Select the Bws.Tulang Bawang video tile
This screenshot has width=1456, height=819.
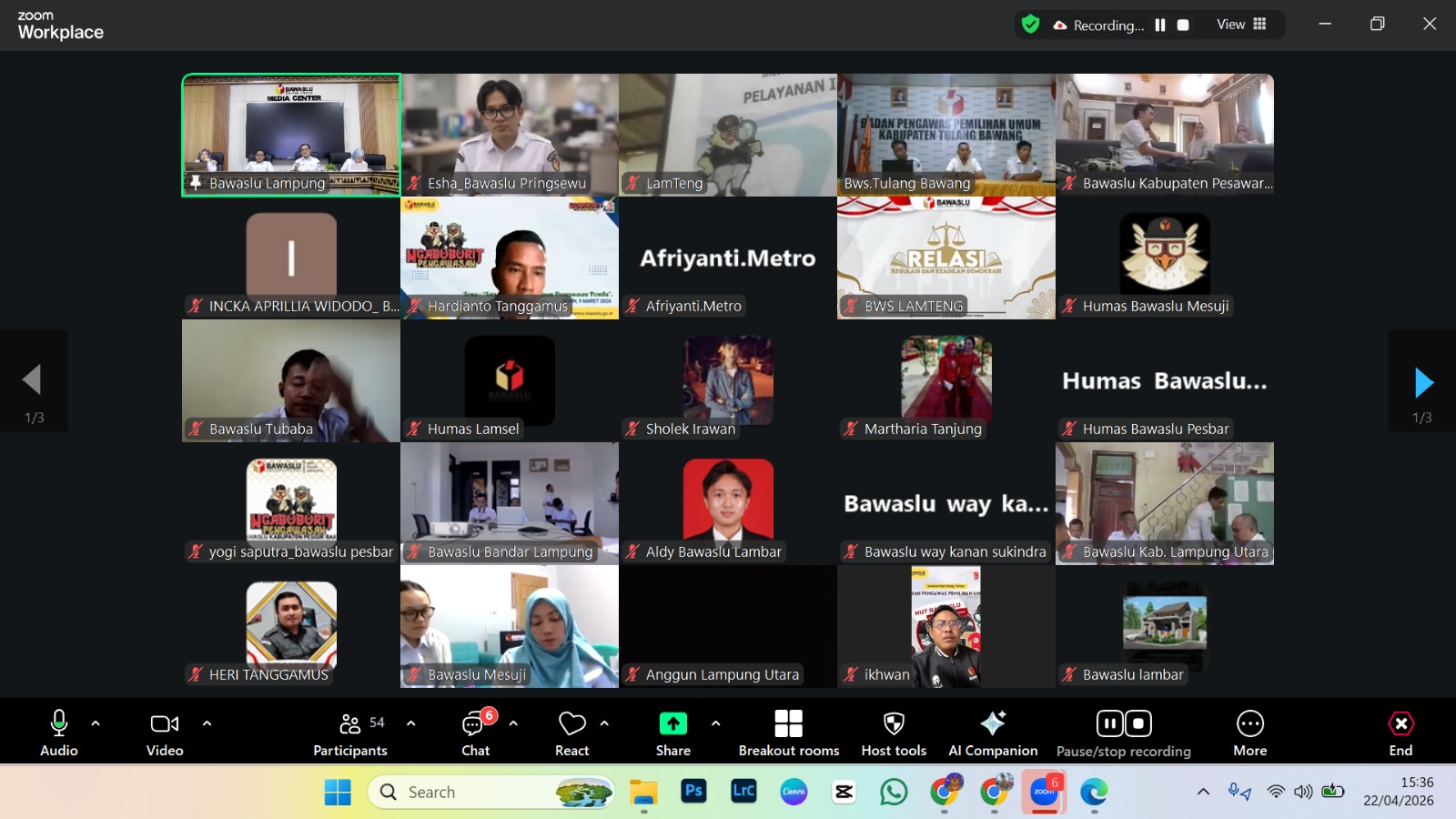point(946,135)
